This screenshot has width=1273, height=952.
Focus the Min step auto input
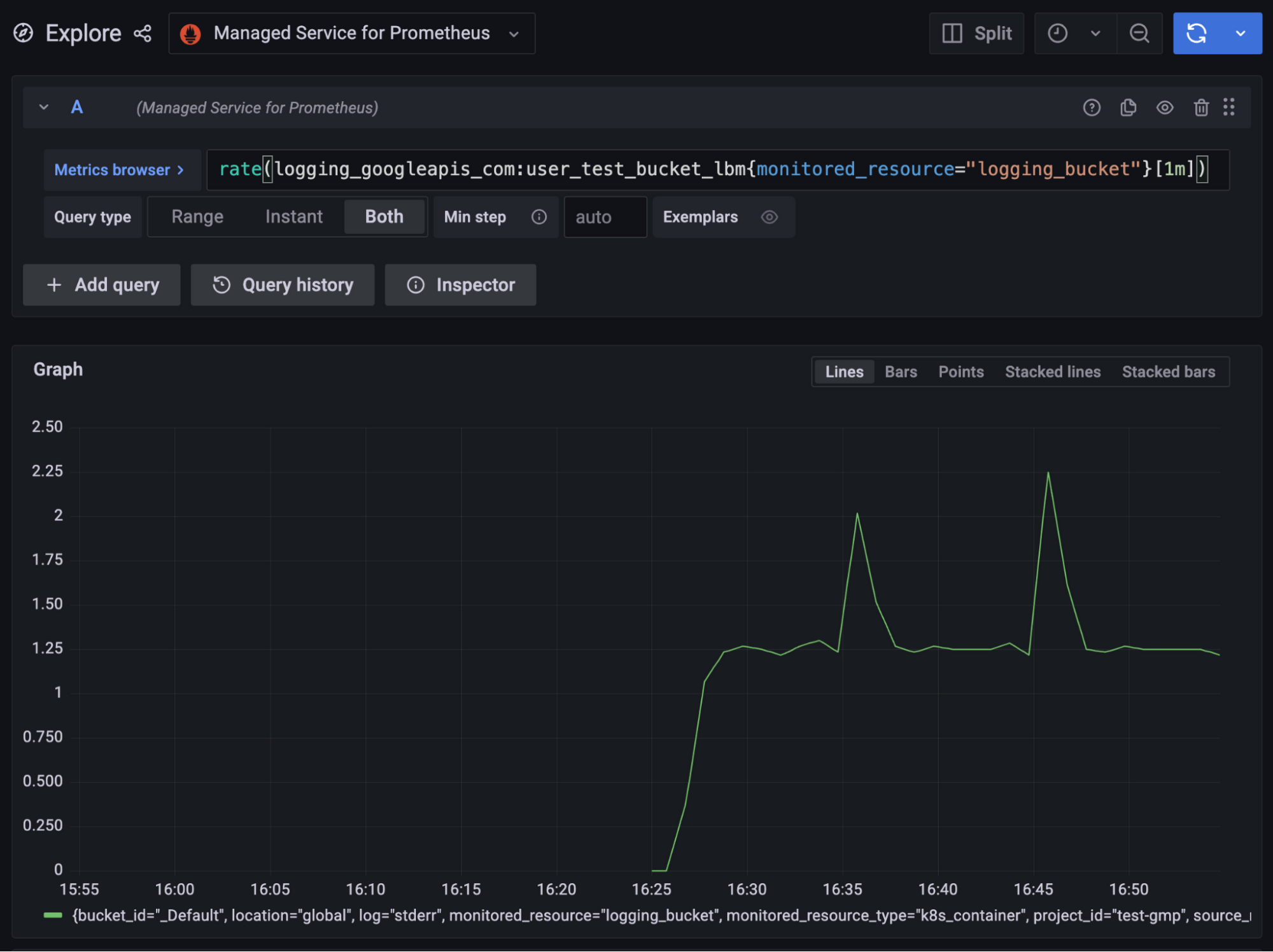pos(605,217)
